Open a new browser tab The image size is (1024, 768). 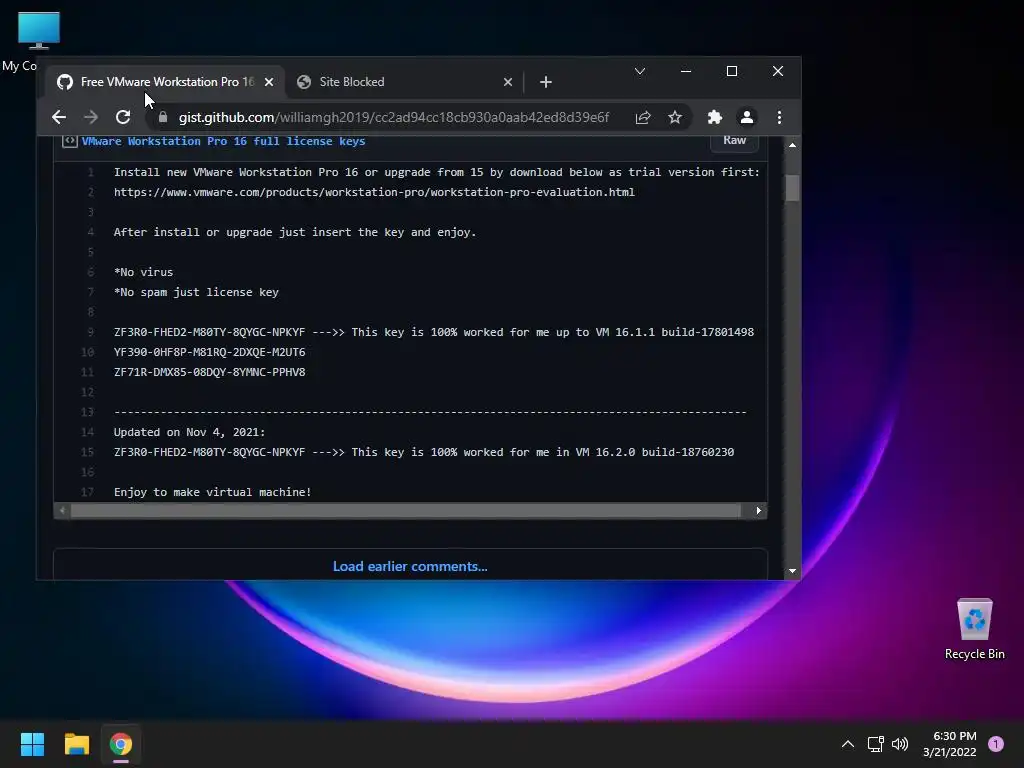tap(546, 82)
